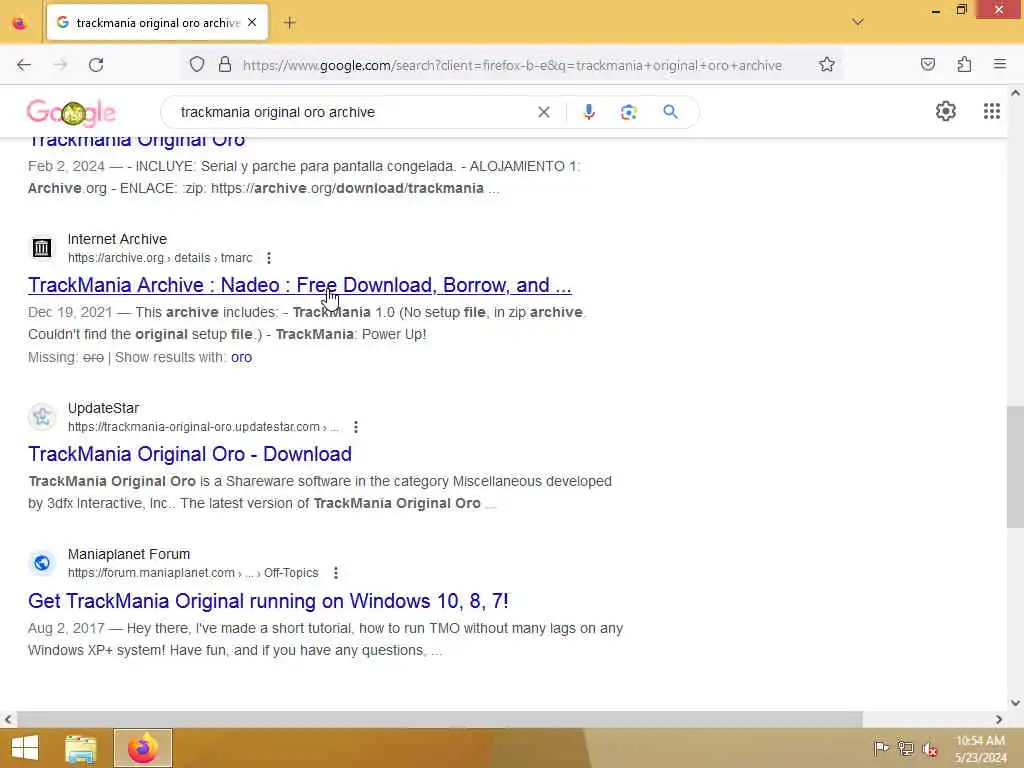Click the page's vertical scrollbar thumb
This screenshot has height=768, width=1024.
pyautogui.click(x=1015, y=466)
